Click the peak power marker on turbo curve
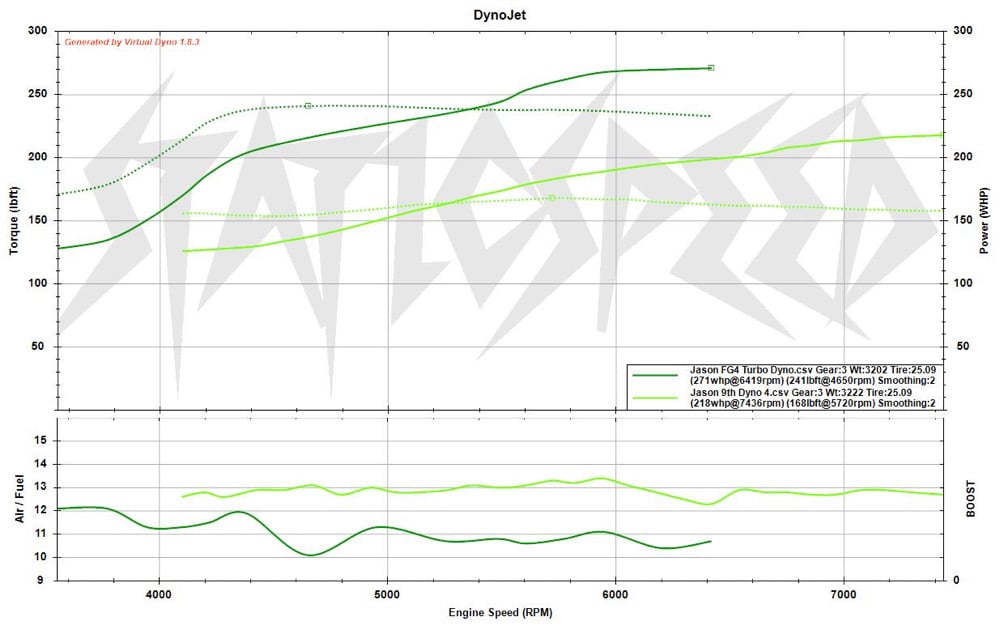The width and height of the screenshot is (1000, 626). tap(710, 68)
